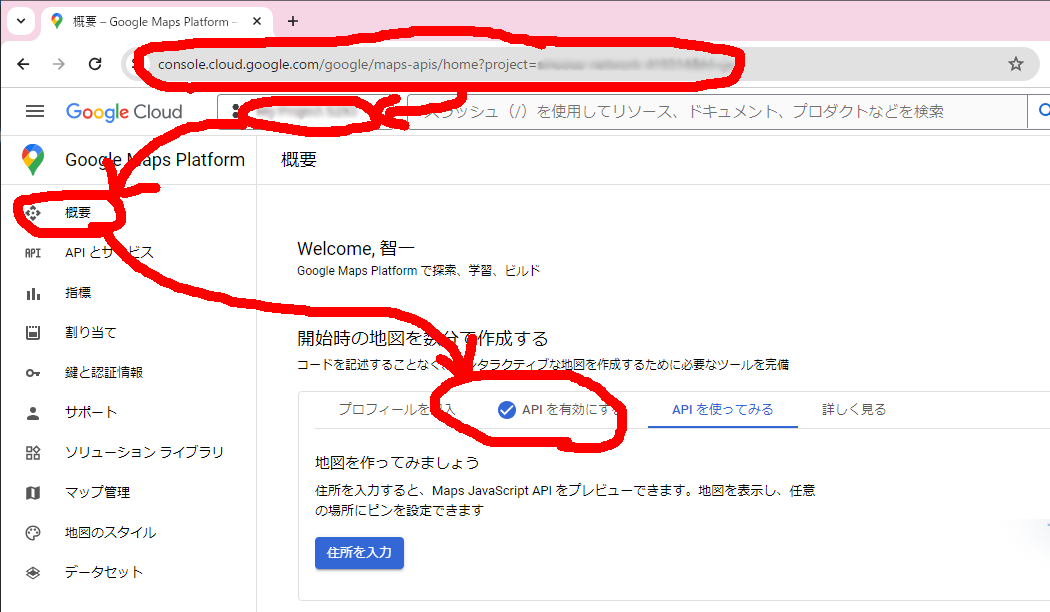The width and height of the screenshot is (1050, 612).
Task: Reload the page with the refresh button
Action: [x=95, y=64]
